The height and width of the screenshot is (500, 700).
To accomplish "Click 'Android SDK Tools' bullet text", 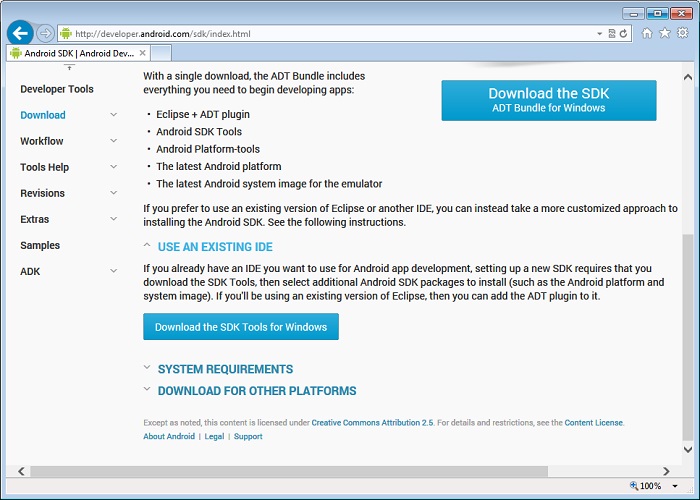I will pyautogui.click(x=199, y=132).
